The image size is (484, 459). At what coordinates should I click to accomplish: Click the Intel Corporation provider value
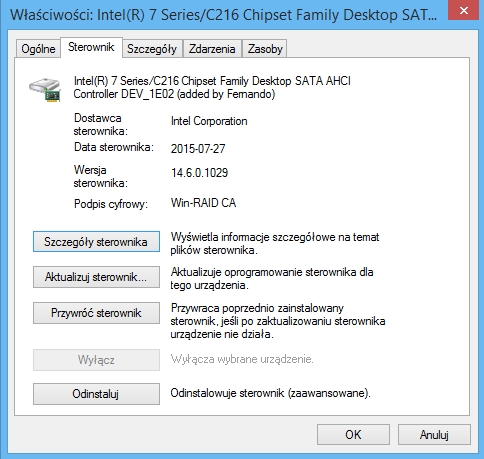pyautogui.click(x=209, y=121)
